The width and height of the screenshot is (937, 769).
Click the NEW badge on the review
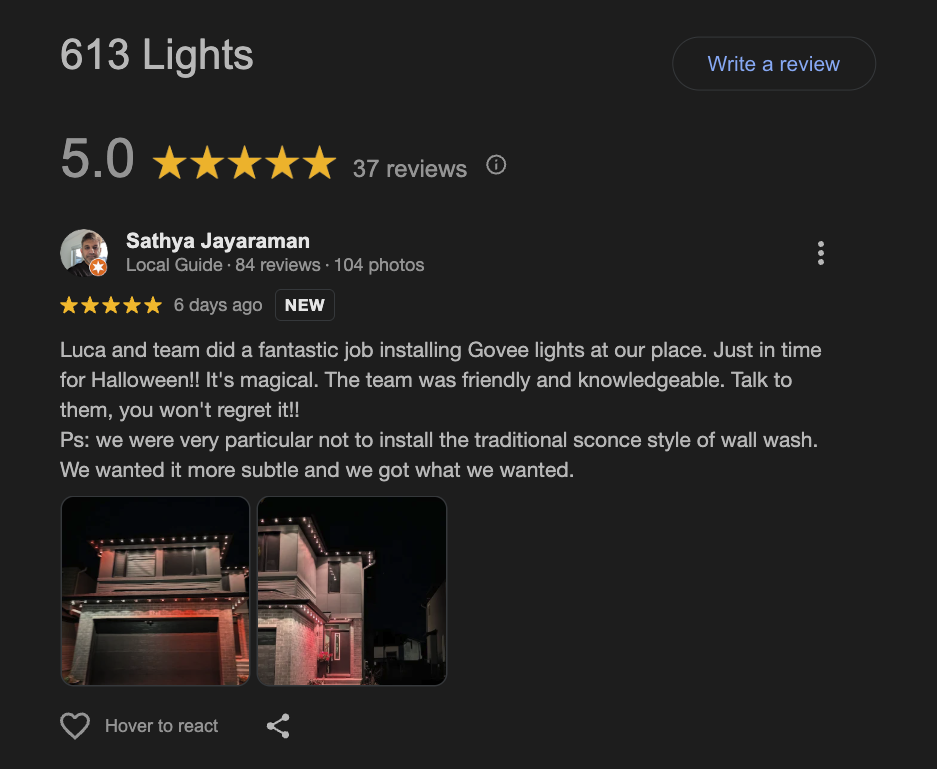coord(305,305)
